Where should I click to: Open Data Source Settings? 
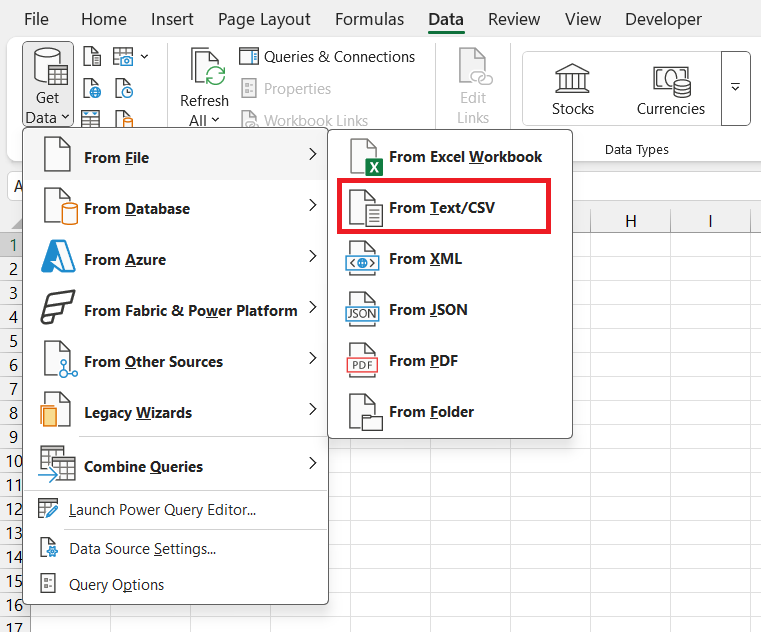click(x=176, y=549)
